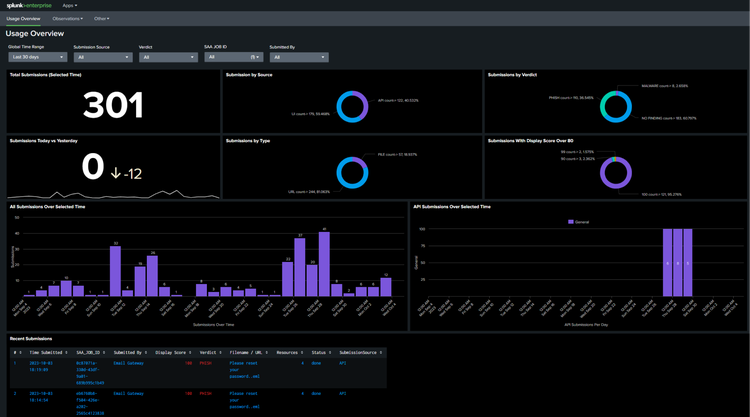Screen dimensions: 750x417
Task: Click the total submissions value 301
Action: [112, 105]
